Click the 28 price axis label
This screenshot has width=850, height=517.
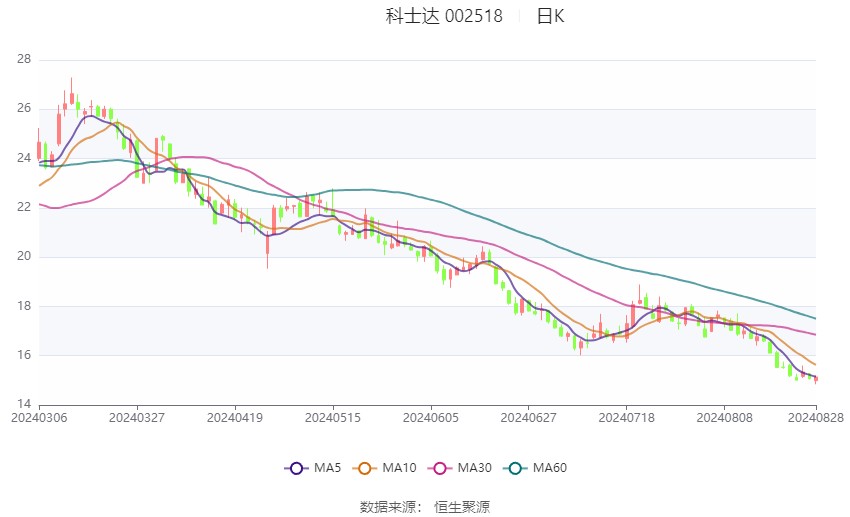click(24, 59)
